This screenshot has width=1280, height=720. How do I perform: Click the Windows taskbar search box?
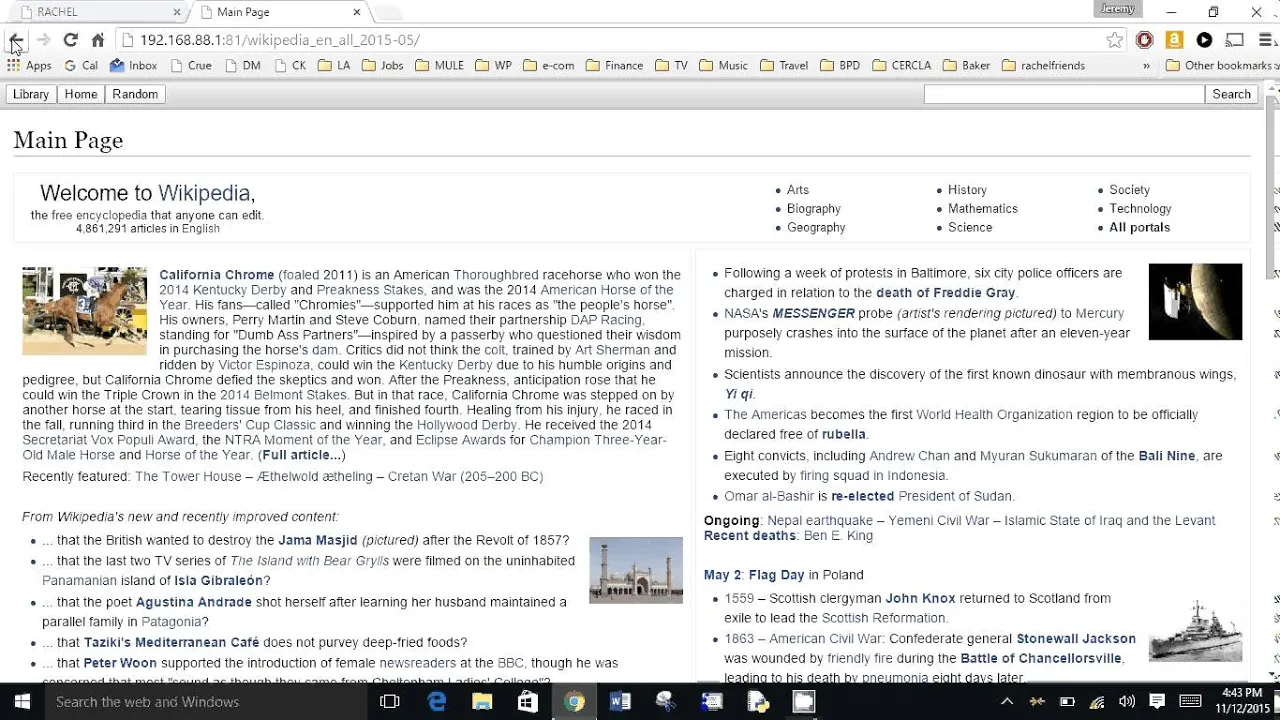point(205,702)
